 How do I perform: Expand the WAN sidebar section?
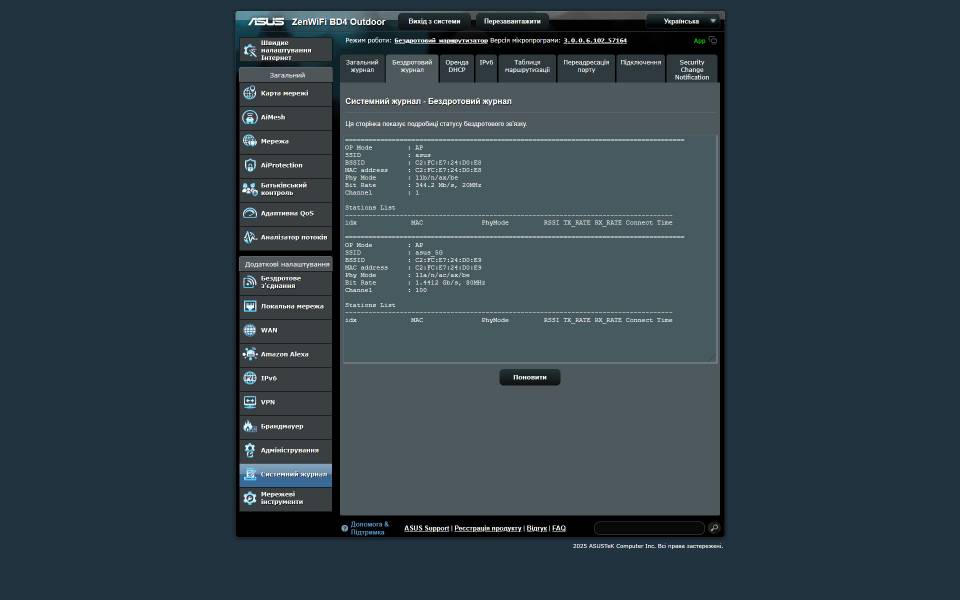(x=284, y=330)
